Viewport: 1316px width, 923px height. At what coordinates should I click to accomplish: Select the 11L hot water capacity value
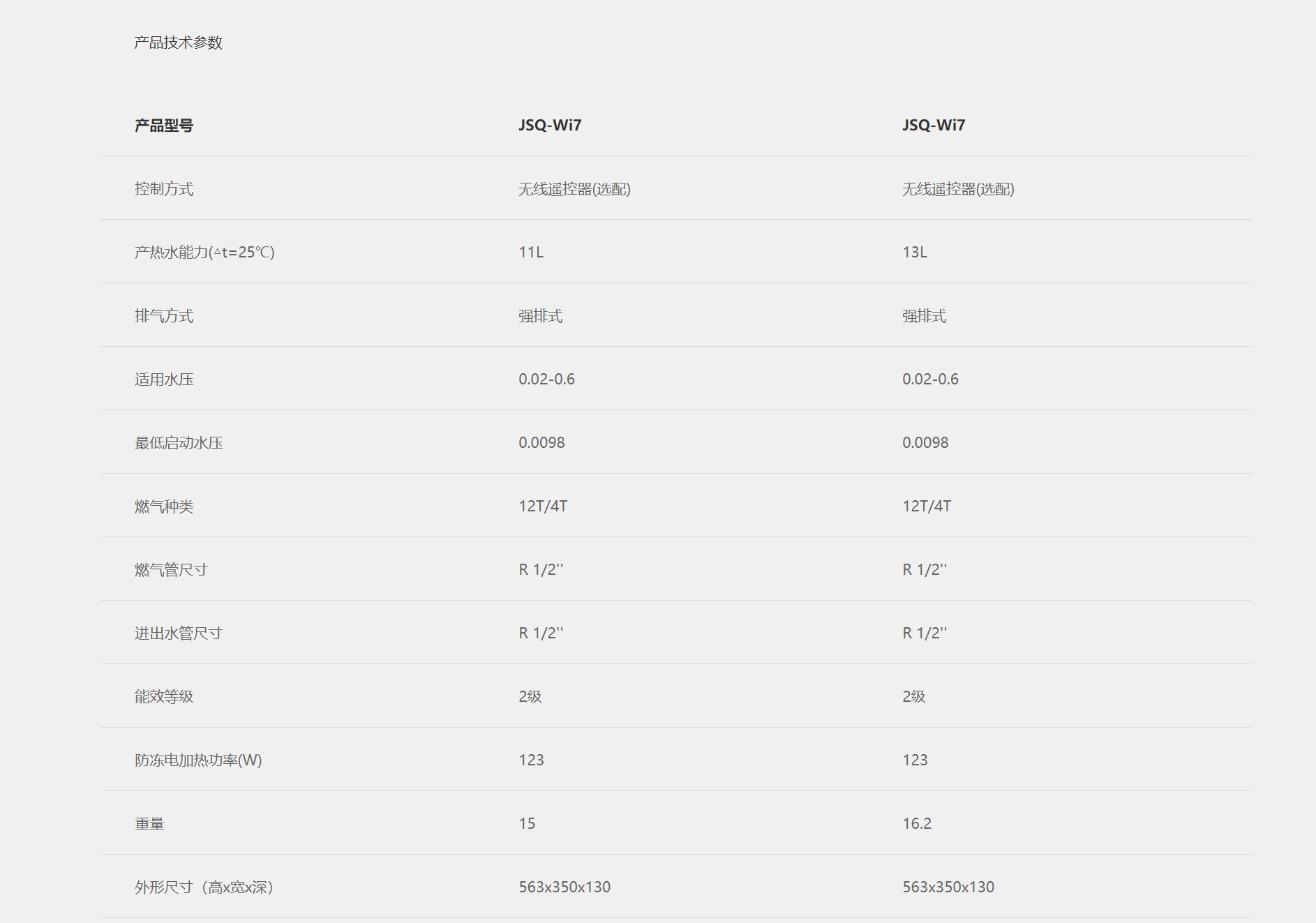click(531, 253)
